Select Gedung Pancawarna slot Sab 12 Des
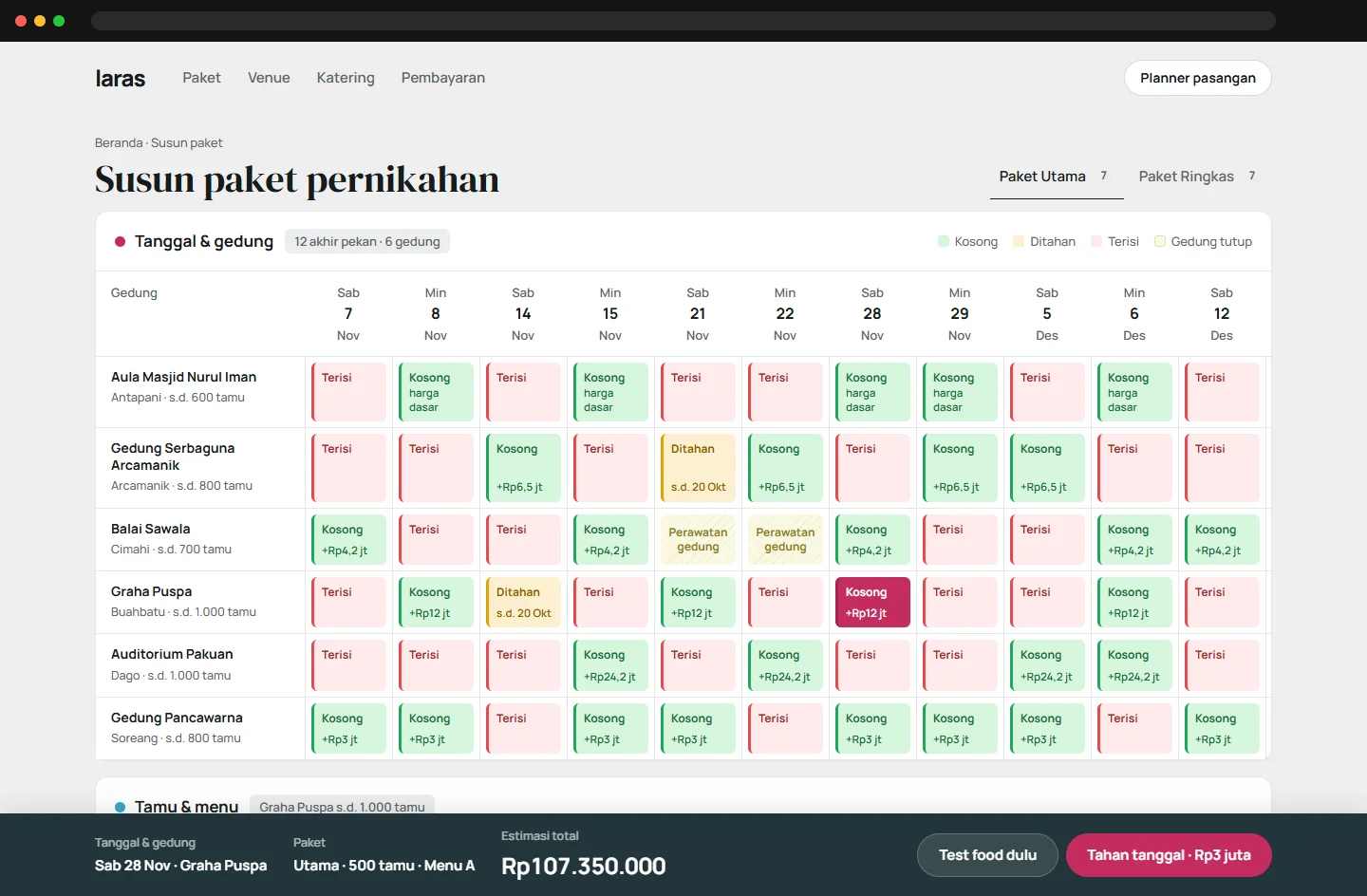The image size is (1367, 896). tap(1222, 729)
